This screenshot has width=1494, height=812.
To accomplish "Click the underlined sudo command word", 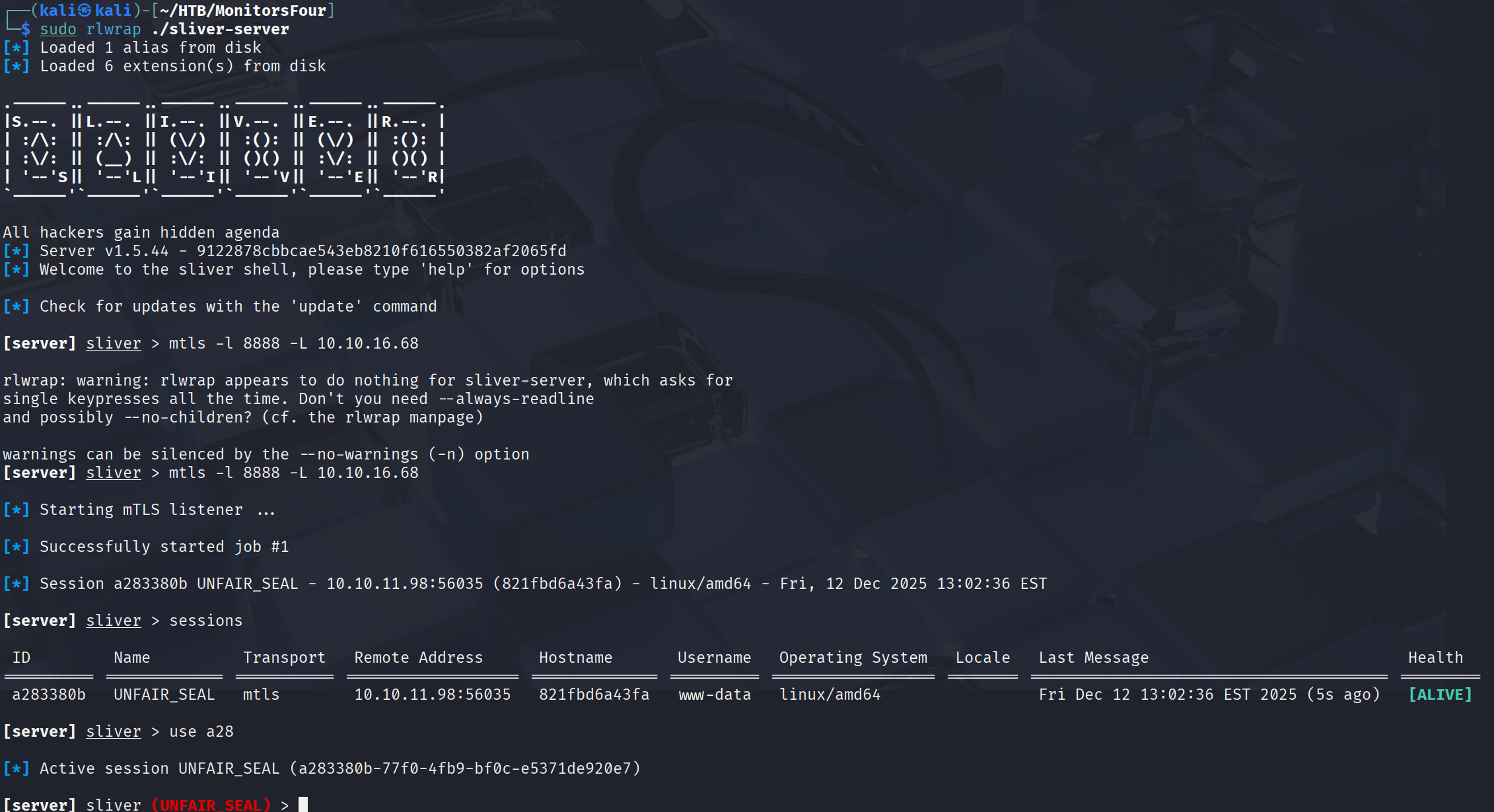I will tap(58, 29).
